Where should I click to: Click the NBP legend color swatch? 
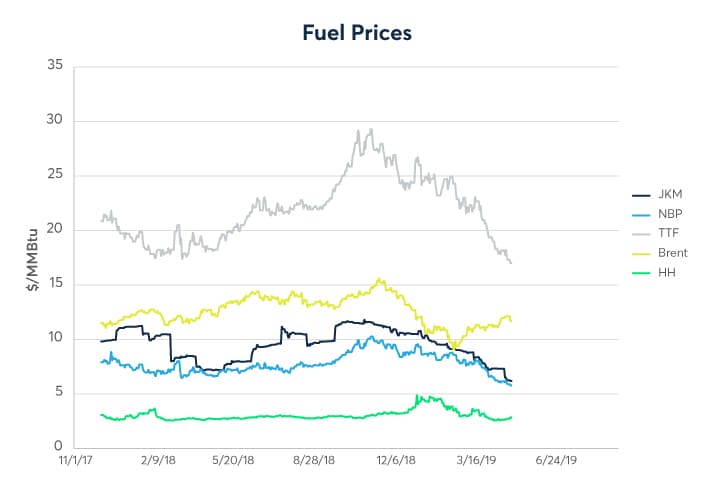[642, 214]
